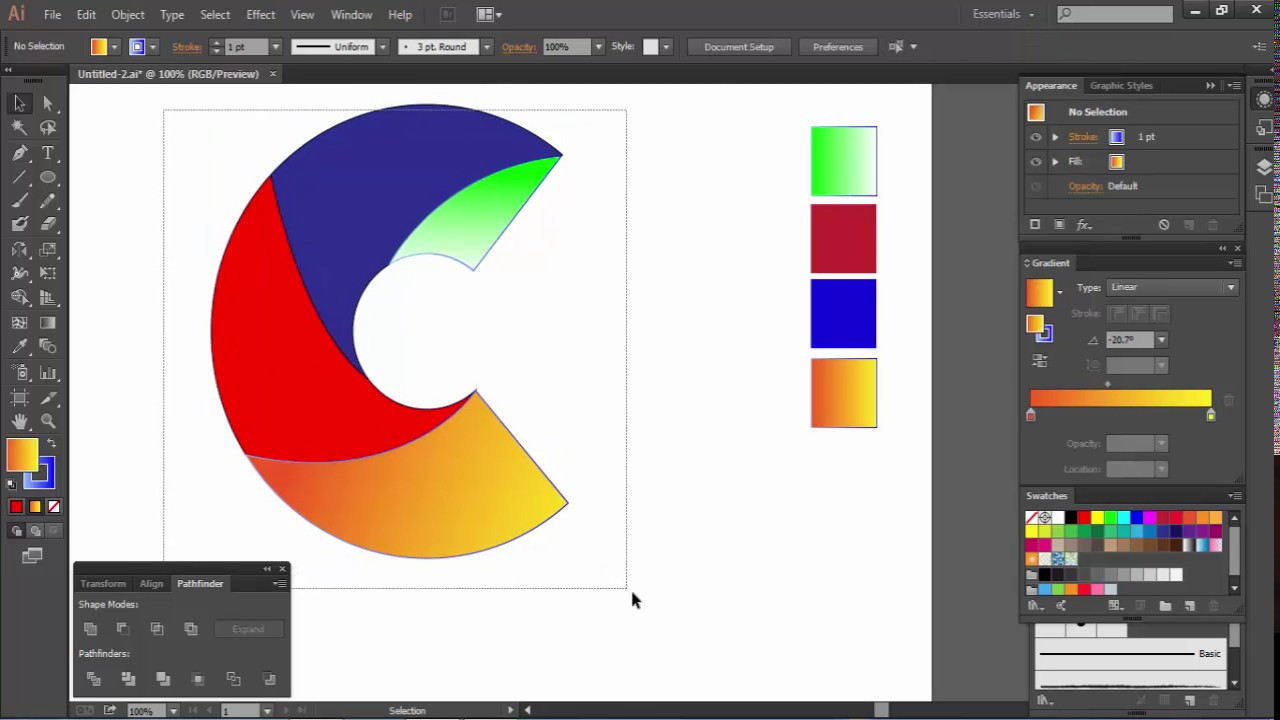Select the Lasso tool
Screen dimensions: 1280x720
pyautogui.click(x=47, y=128)
